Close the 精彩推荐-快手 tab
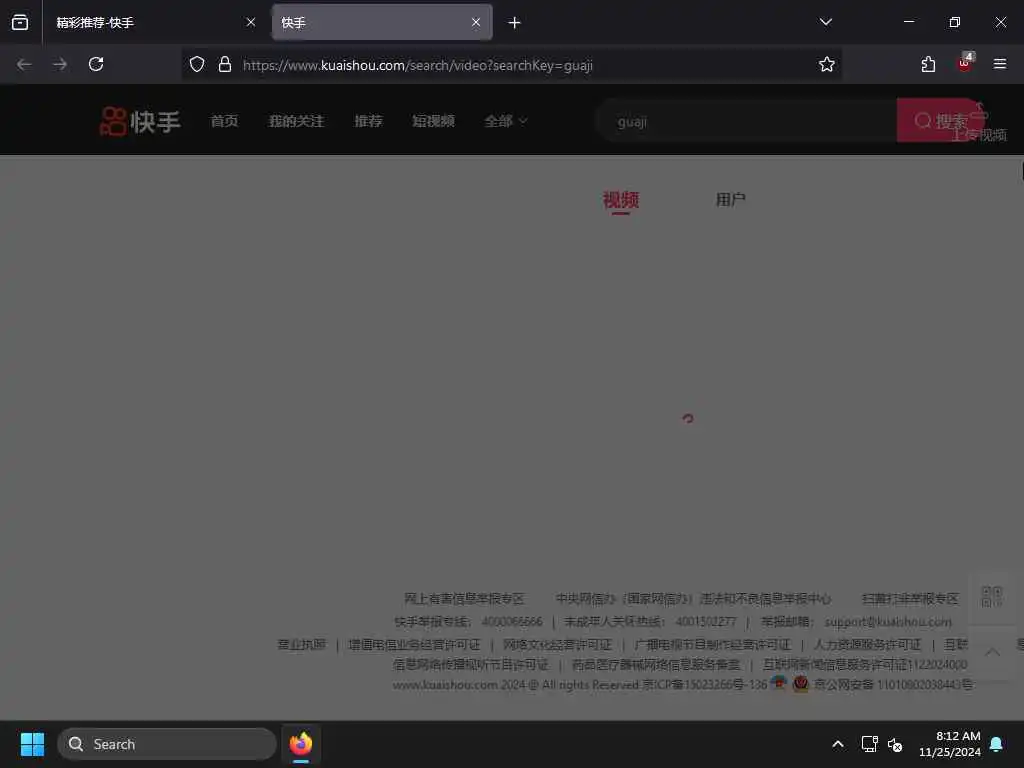 (x=251, y=23)
